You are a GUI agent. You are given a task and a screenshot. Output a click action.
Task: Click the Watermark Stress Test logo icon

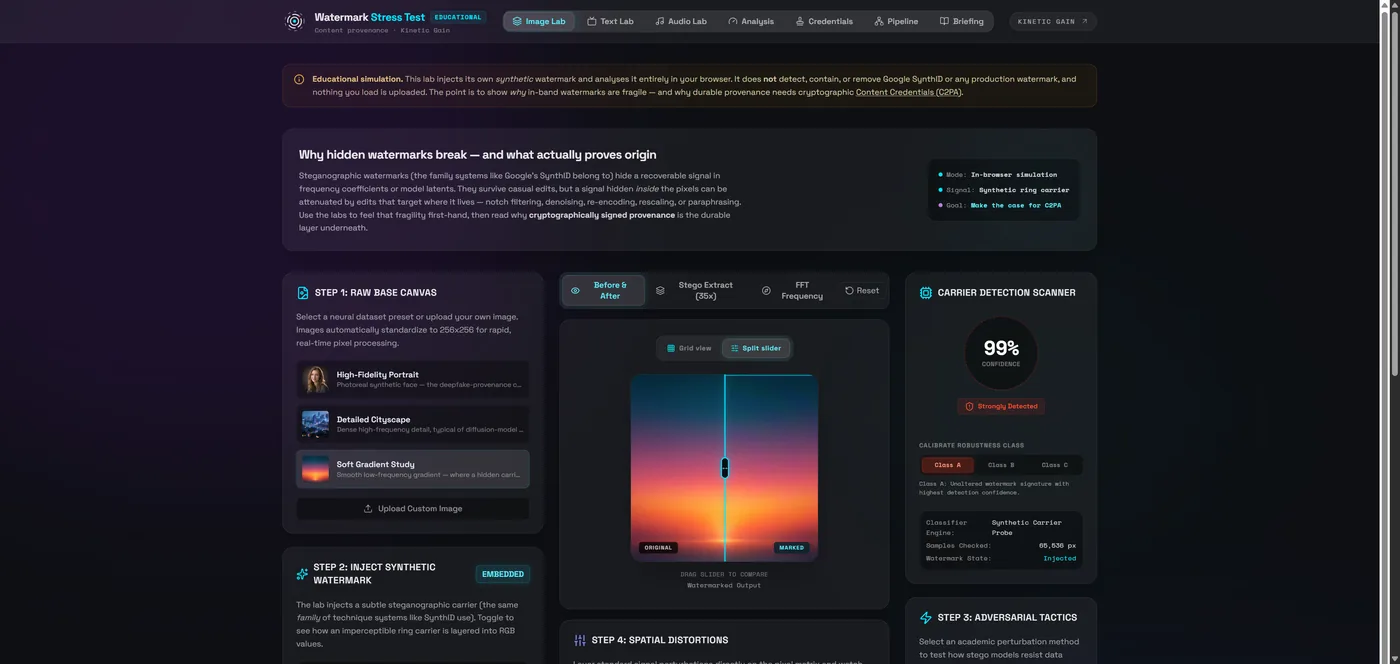point(294,21)
